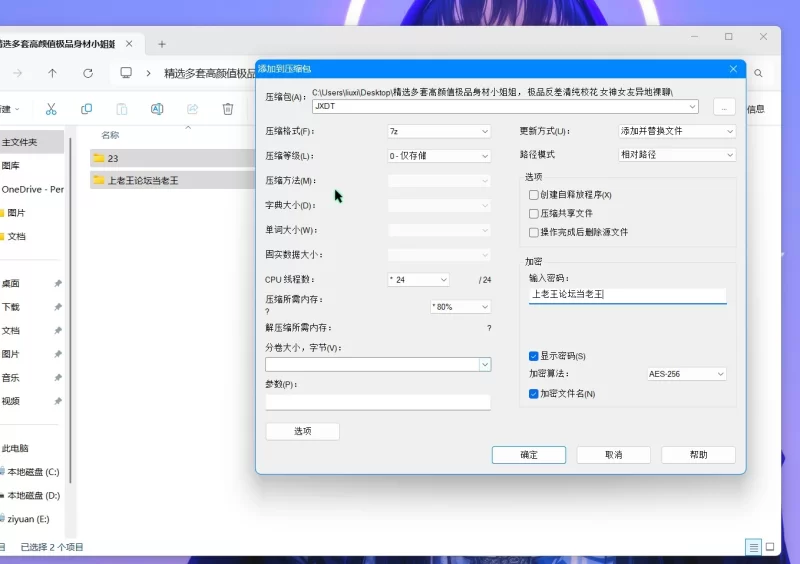Screen dimensions: 800x564
Task: Click the 名称 column header
Action: pos(110,135)
